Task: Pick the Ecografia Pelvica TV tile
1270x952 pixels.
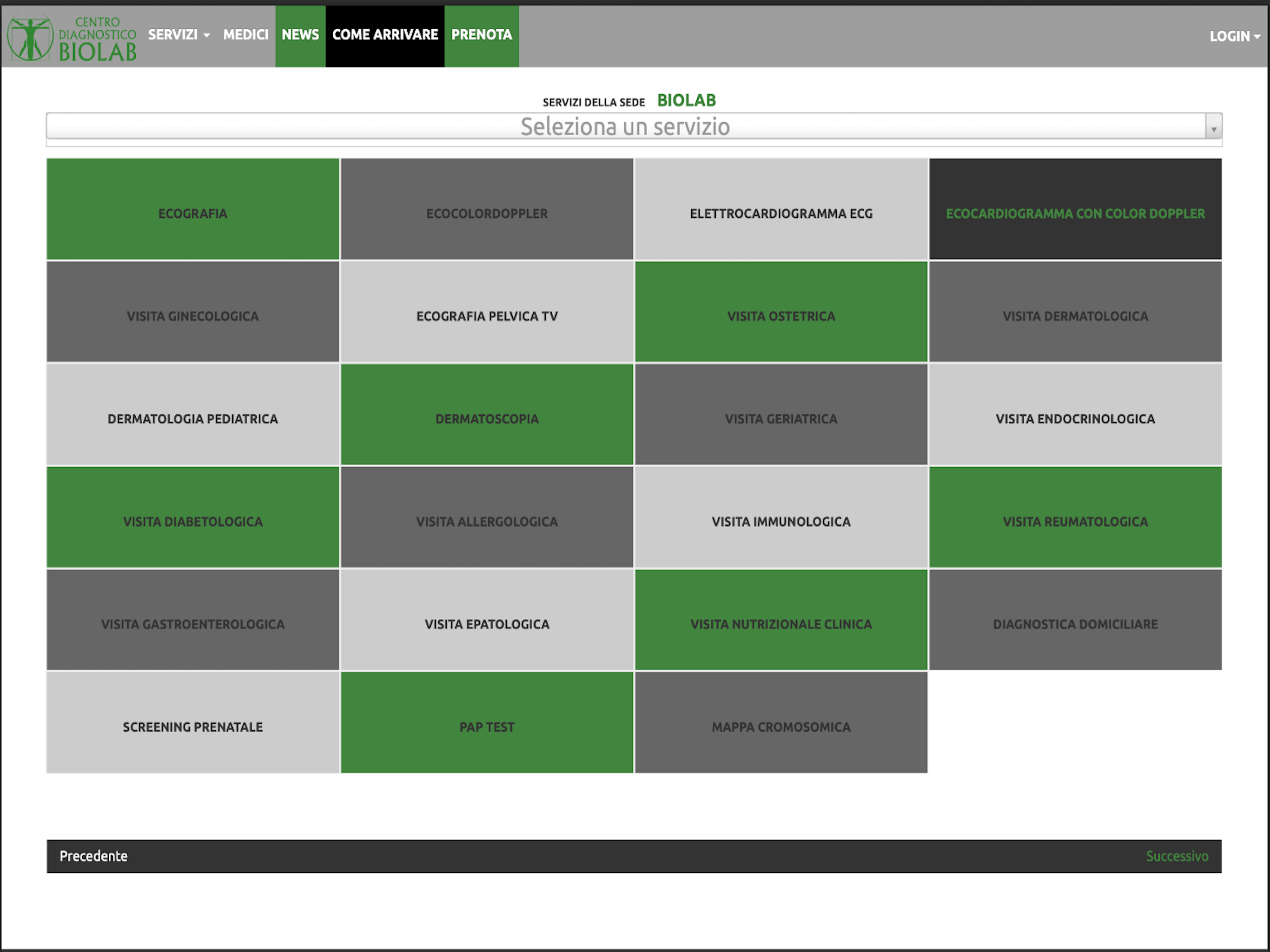Action: (x=487, y=312)
